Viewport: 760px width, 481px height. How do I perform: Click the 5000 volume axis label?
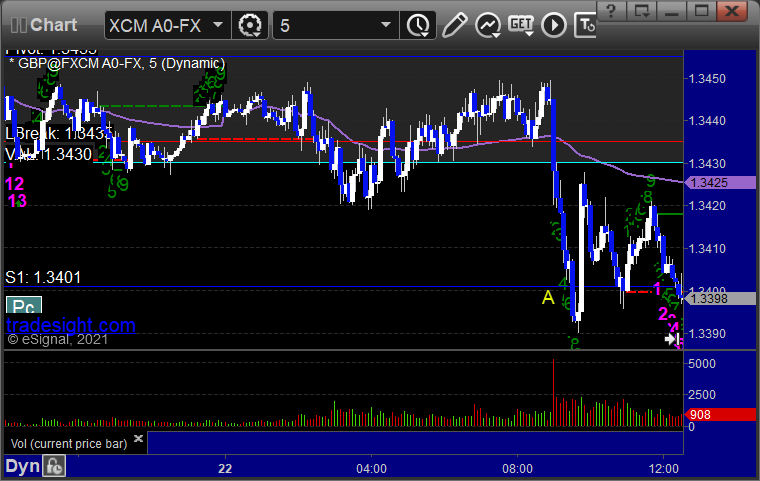pyautogui.click(x=701, y=364)
